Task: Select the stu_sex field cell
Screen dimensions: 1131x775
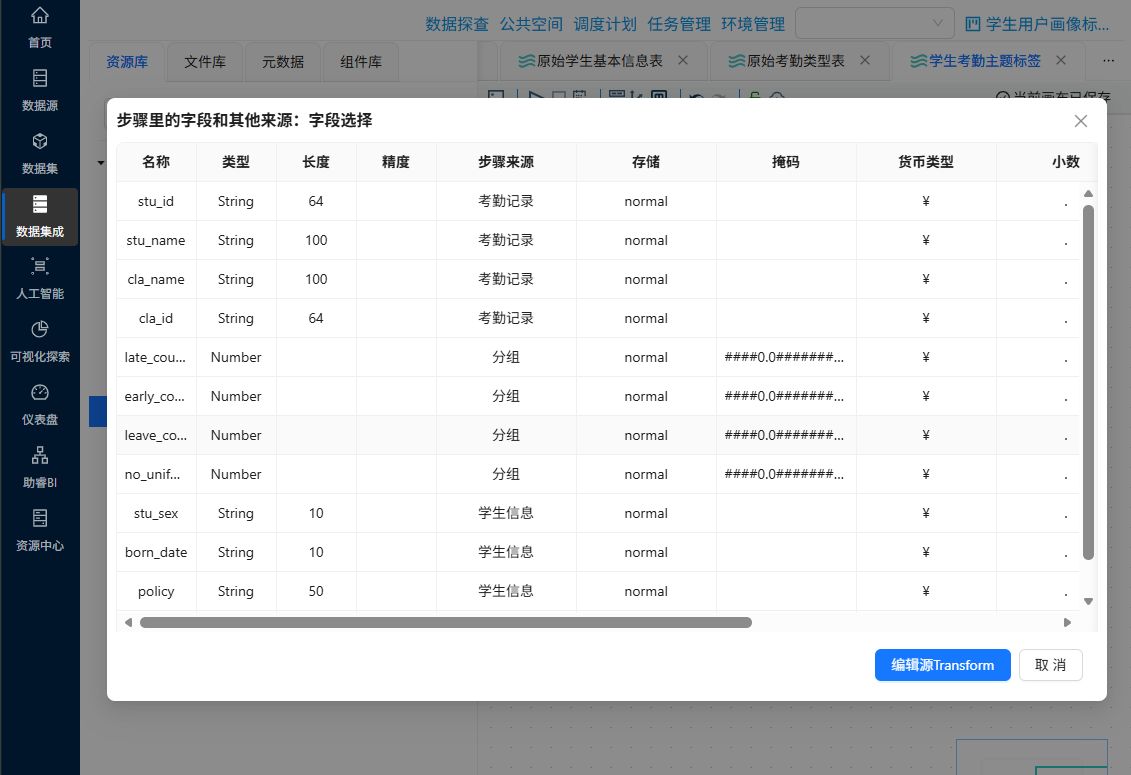Action: coord(156,513)
